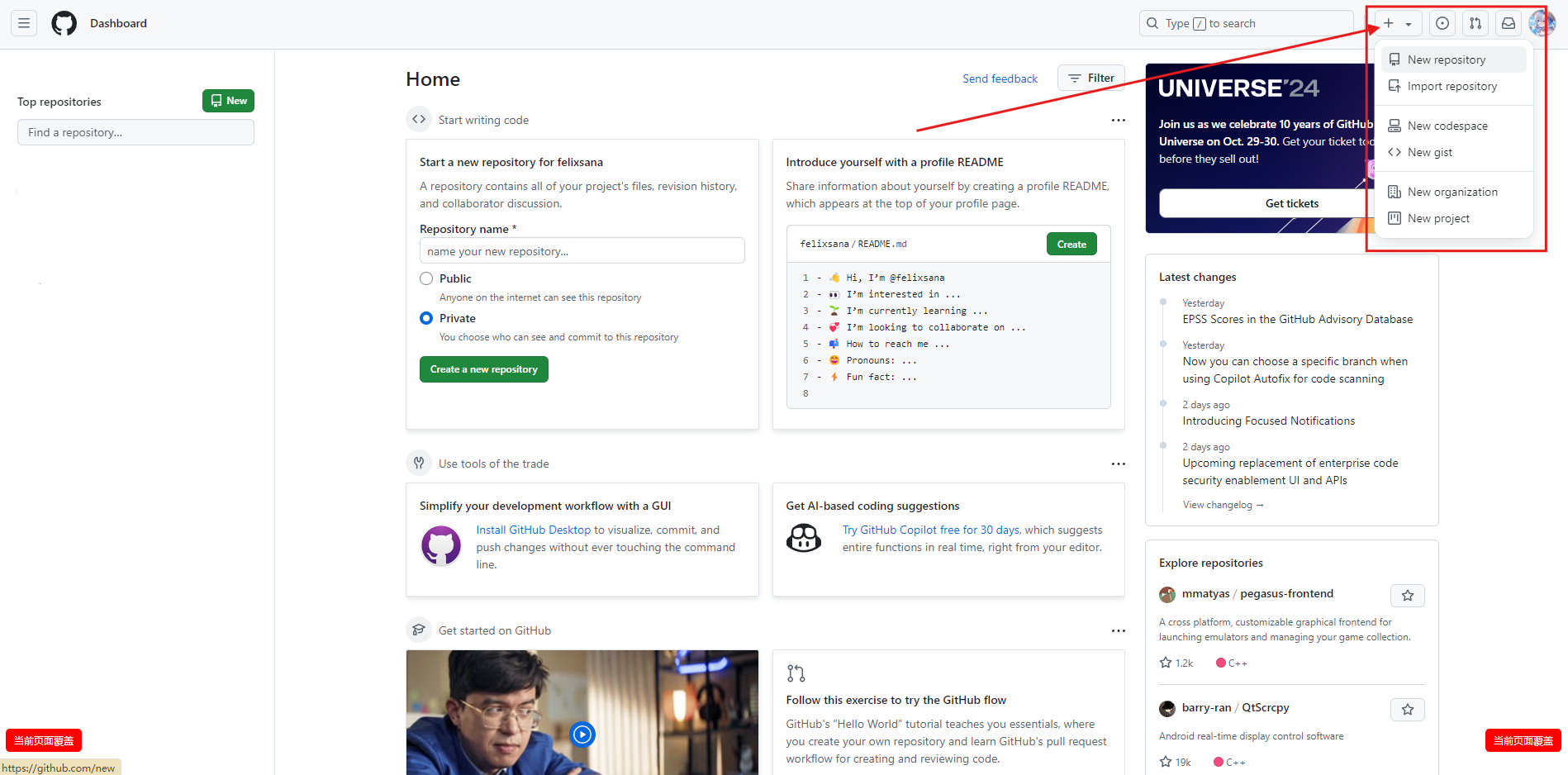Click the 1.2k star count of pegasus-frontend
Viewport: 1568px width, 775px height.
pyautogui.click(x=1176, y=663)
